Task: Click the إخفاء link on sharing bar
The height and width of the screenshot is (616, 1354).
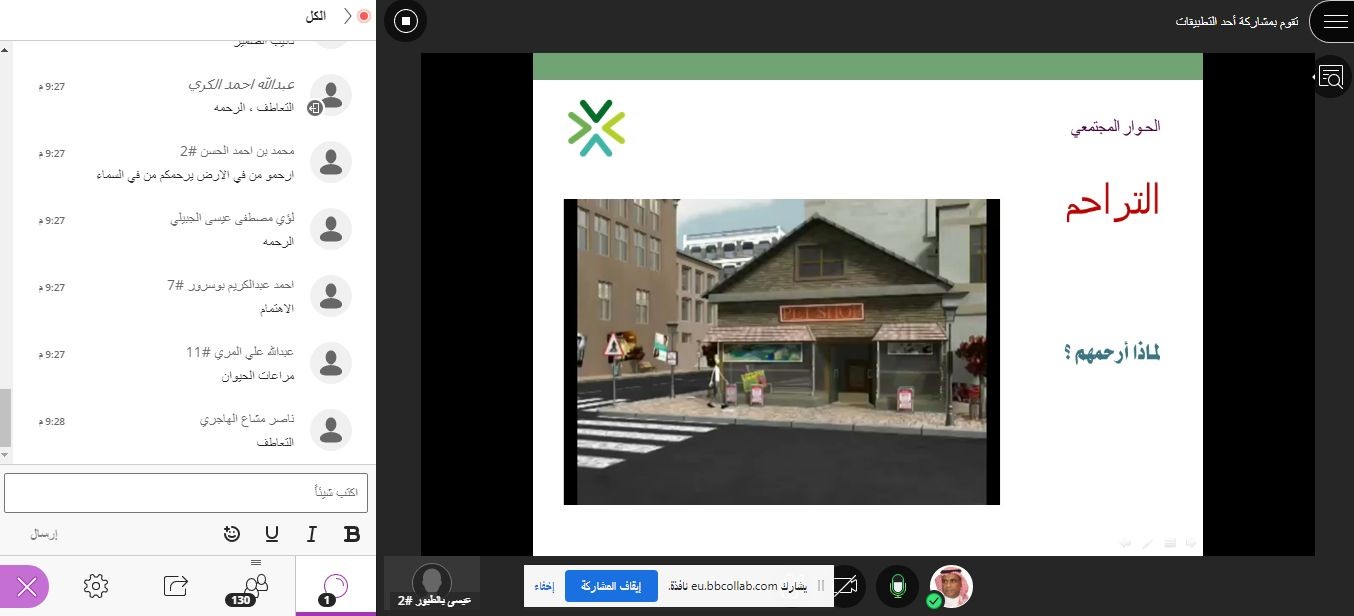Action: click(544, 586)
